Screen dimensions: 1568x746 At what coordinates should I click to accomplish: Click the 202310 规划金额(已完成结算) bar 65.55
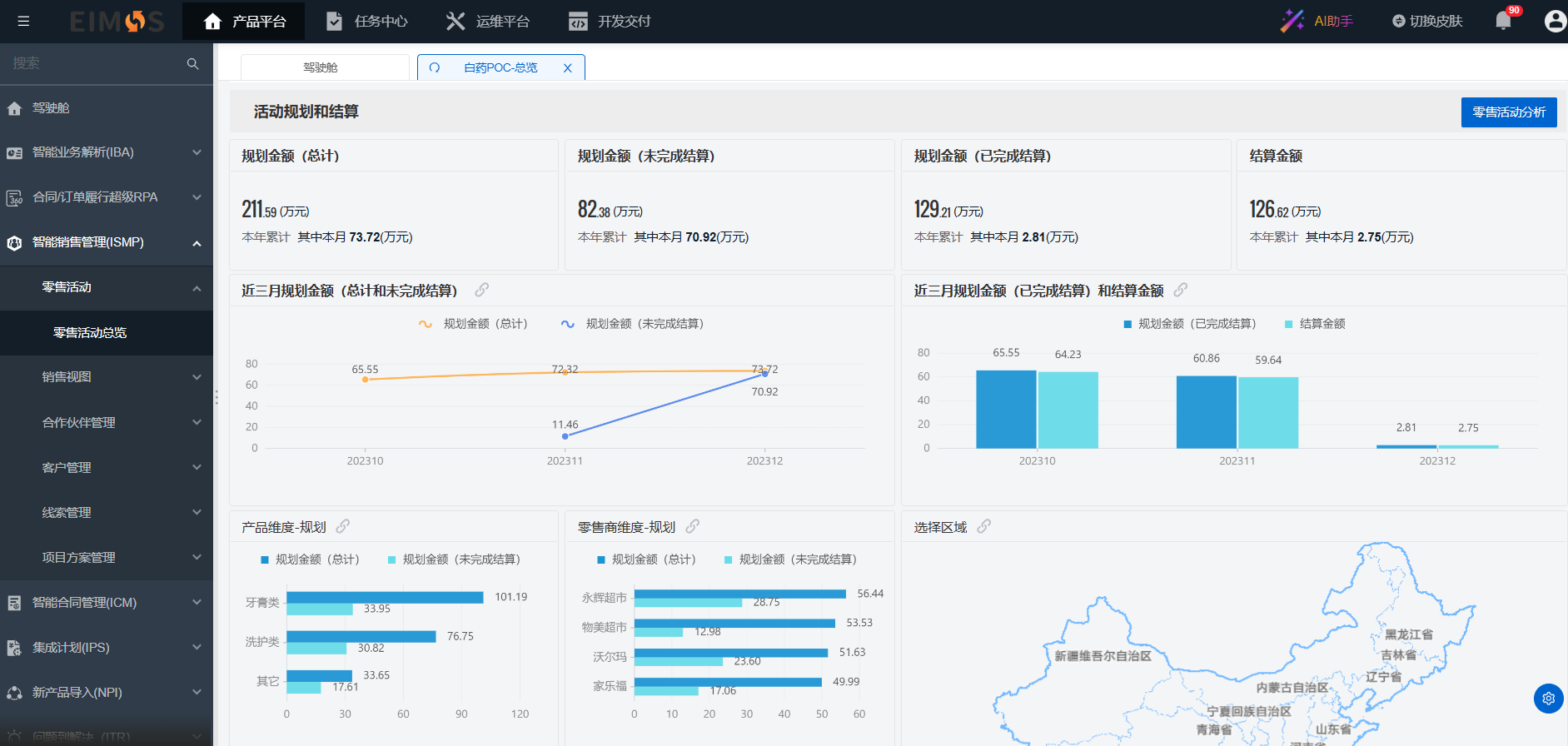tap(1006, 410)
